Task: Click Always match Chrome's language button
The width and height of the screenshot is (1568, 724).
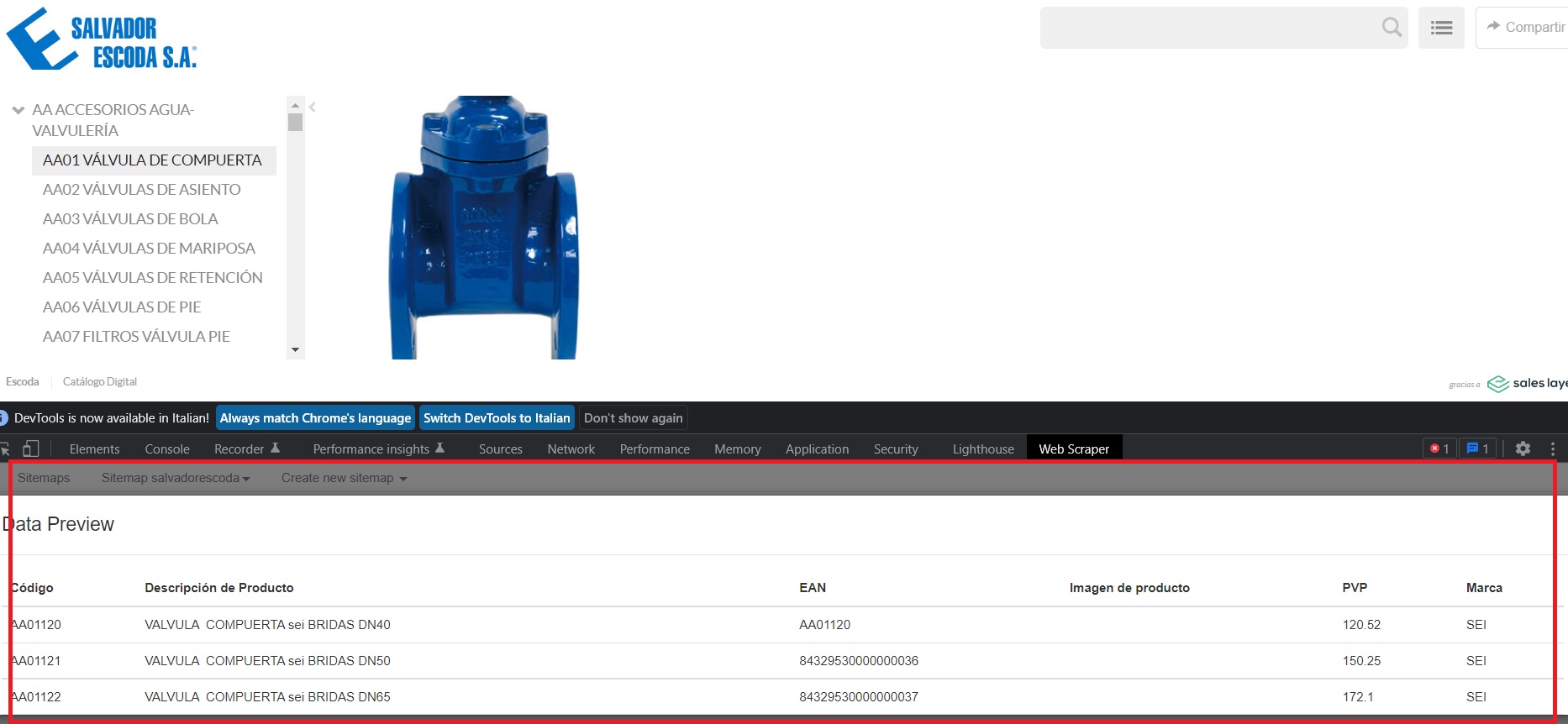Action: coord(315,418)
